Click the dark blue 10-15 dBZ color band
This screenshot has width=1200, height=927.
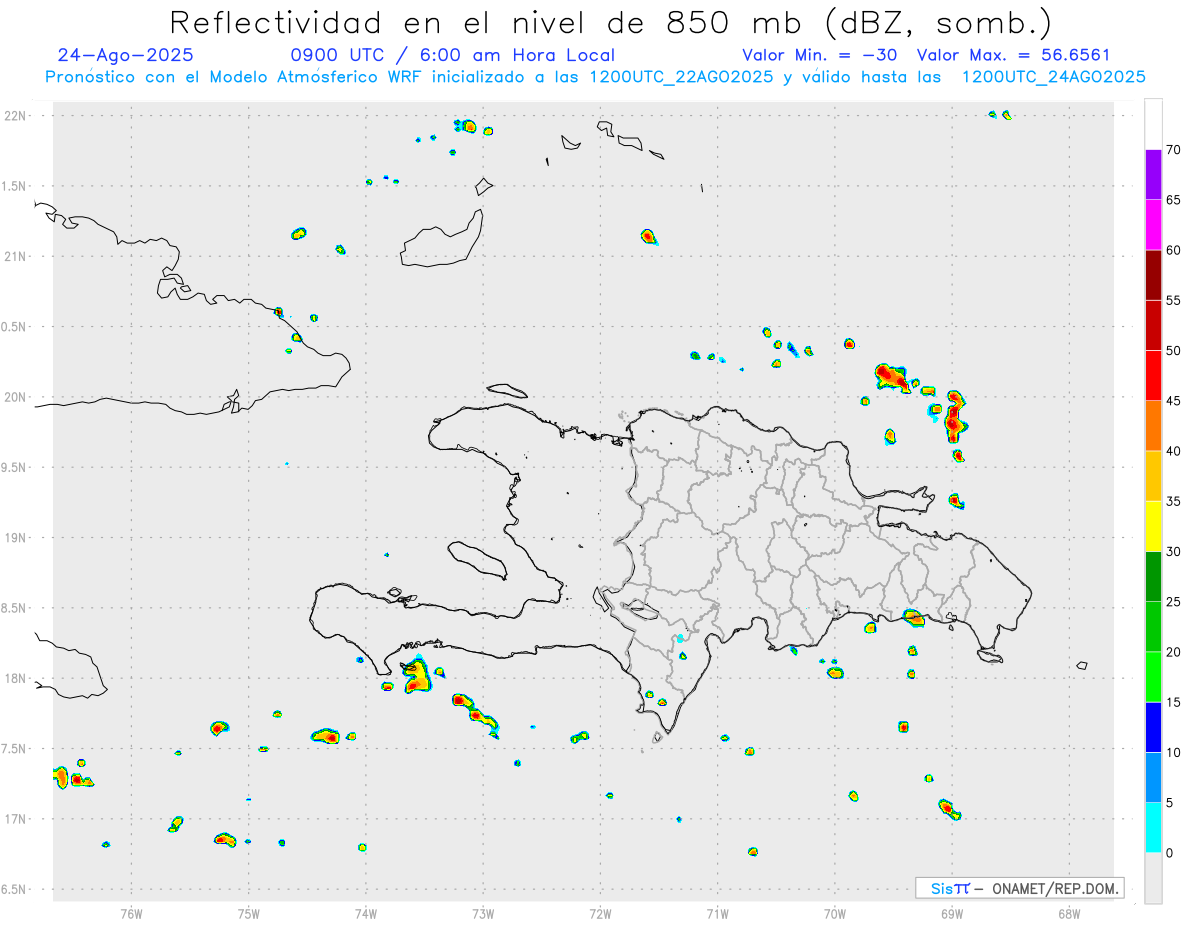1153,727
